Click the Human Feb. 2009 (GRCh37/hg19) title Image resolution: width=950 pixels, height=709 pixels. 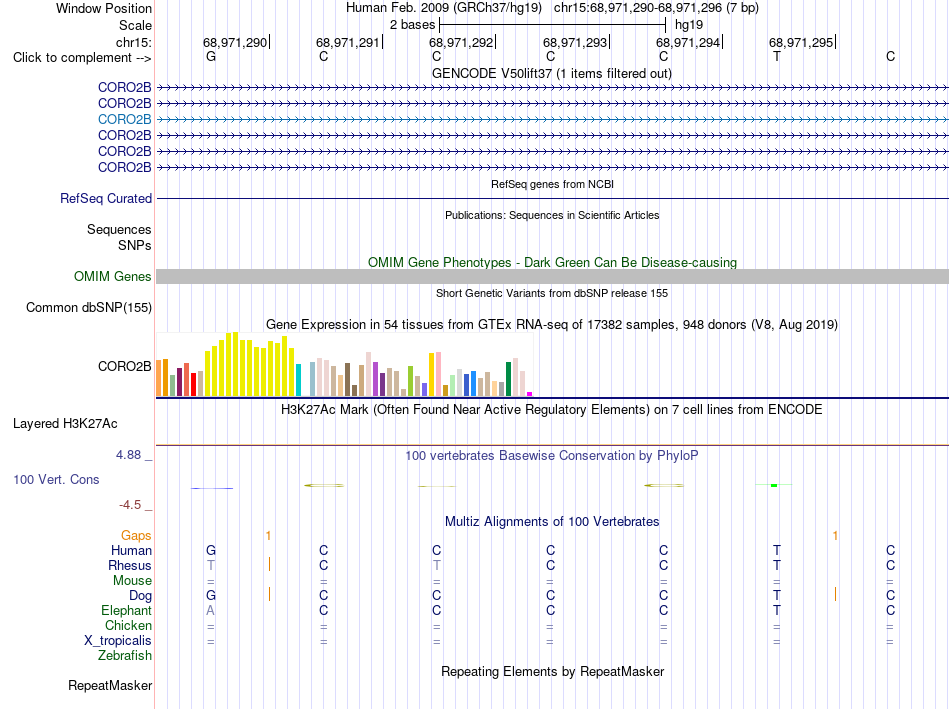click(443, 8)
